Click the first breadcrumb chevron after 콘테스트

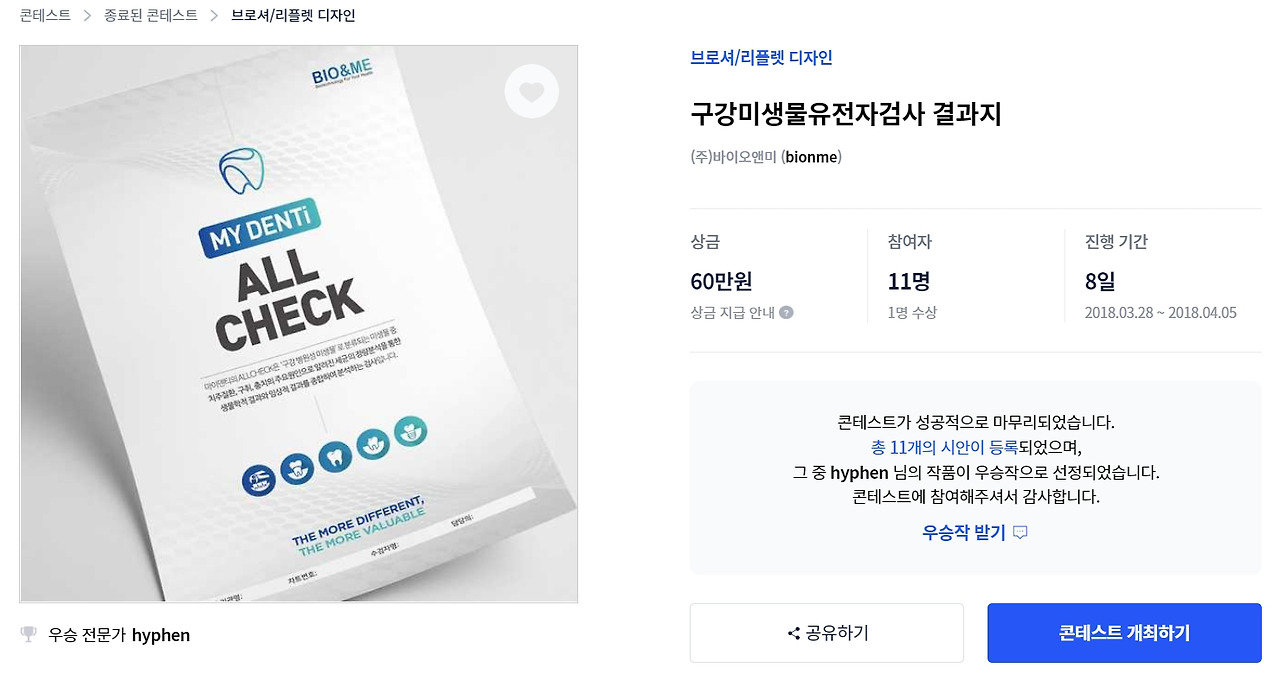pos(88,16)
